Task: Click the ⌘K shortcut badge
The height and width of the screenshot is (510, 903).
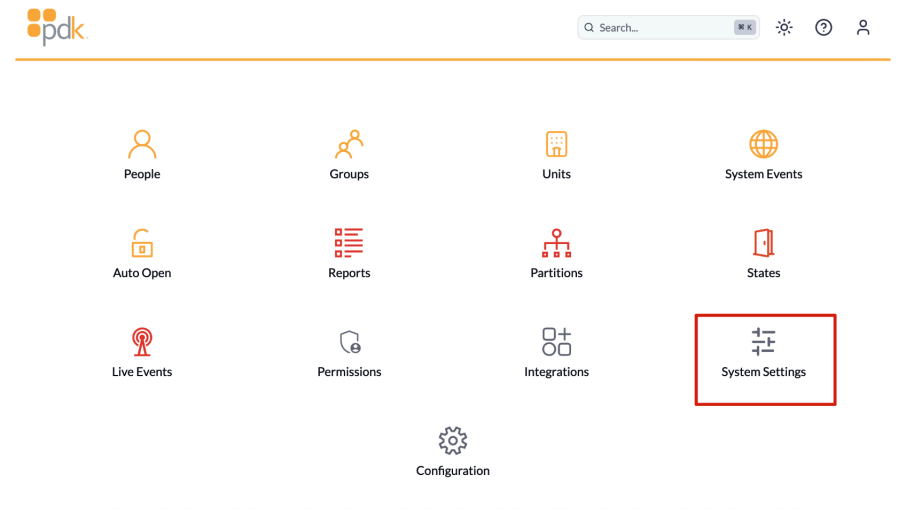Action: tap(745, 28)
